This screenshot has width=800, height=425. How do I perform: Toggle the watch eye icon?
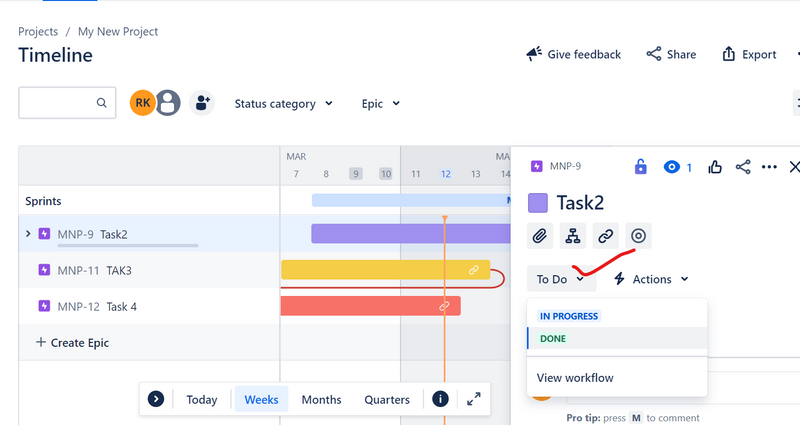(x=672, y=167)
